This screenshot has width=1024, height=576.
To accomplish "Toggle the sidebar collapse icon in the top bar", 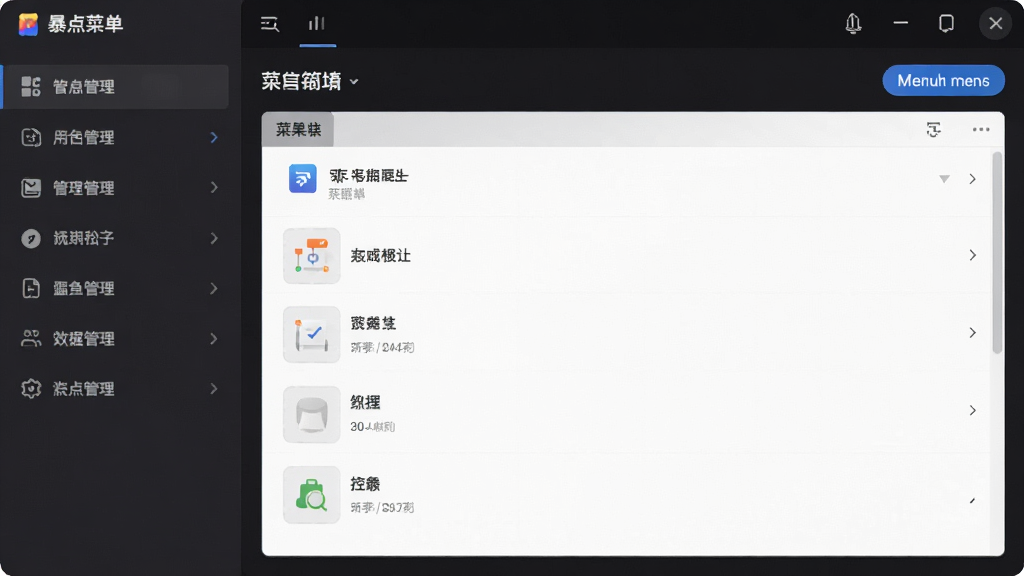I will point(270,24).
